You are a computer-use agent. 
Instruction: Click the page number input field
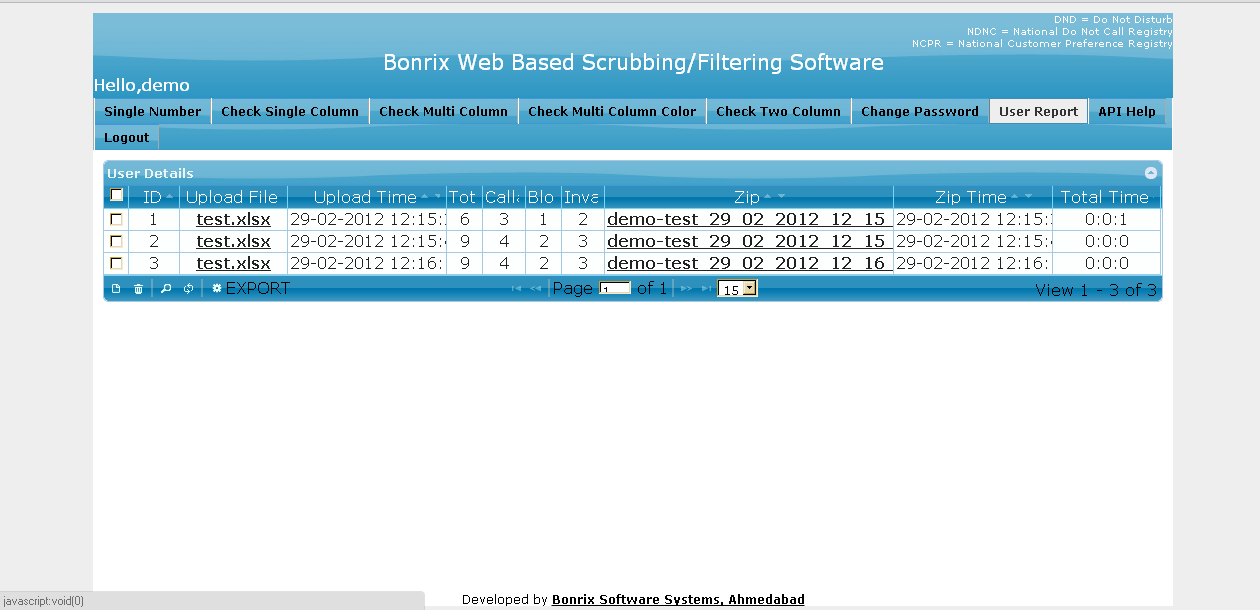[x=615, y=288]
